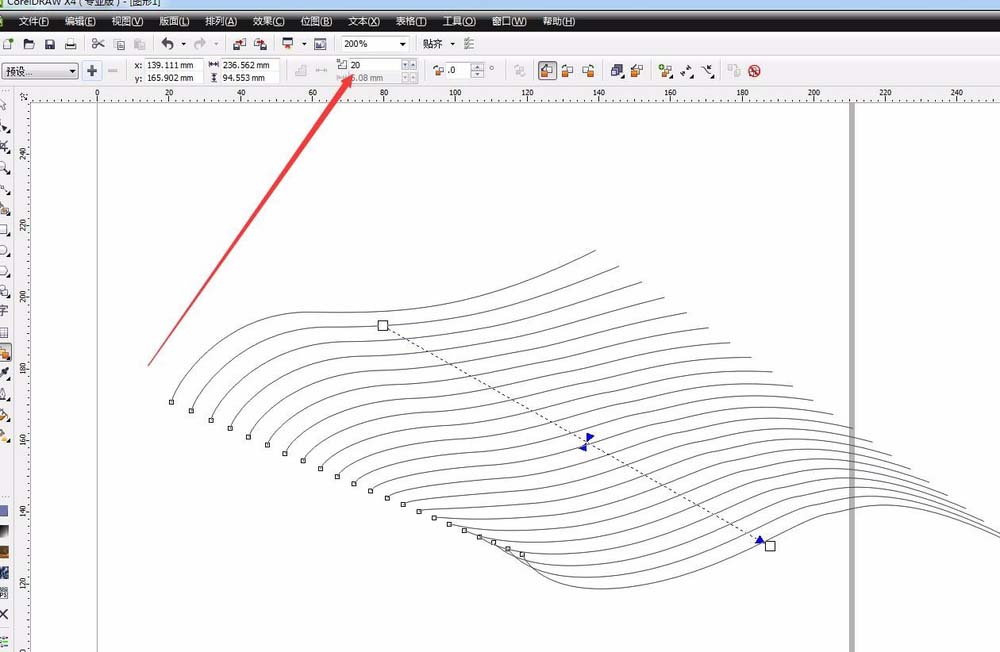Click the Export icon
The width and height of the screenshot is (1000, 652).
coord(260,44)
